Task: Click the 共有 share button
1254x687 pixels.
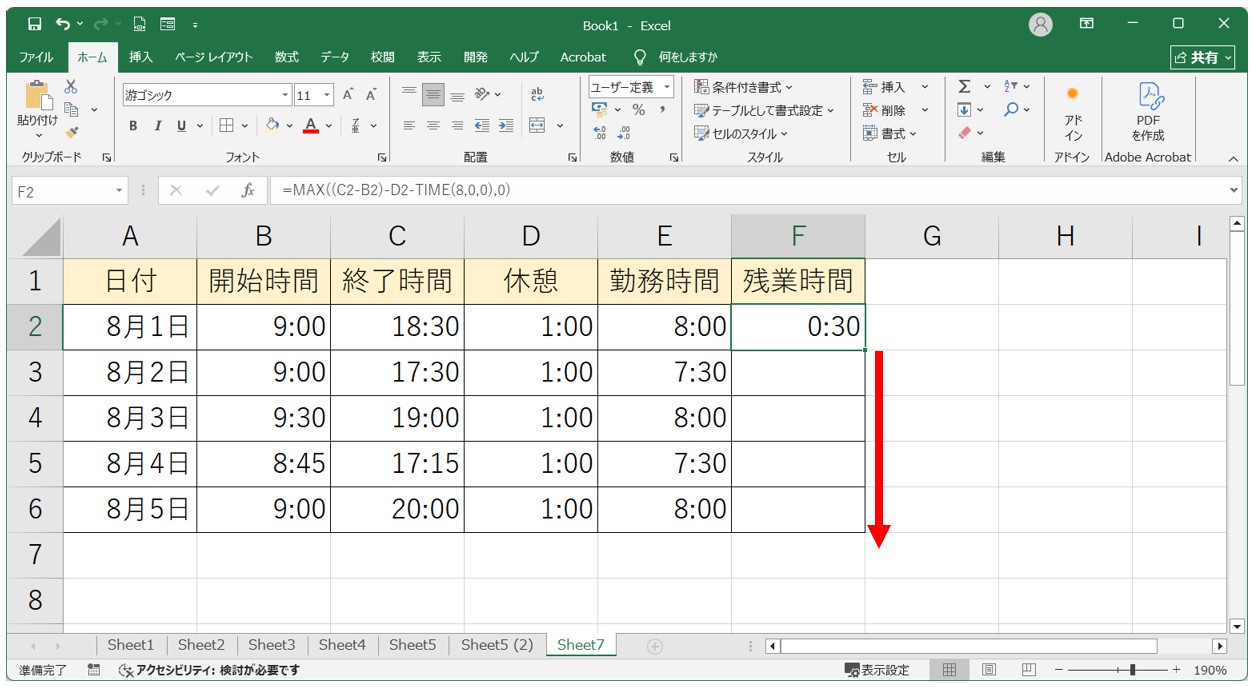Action: (x=1203, y=58)
